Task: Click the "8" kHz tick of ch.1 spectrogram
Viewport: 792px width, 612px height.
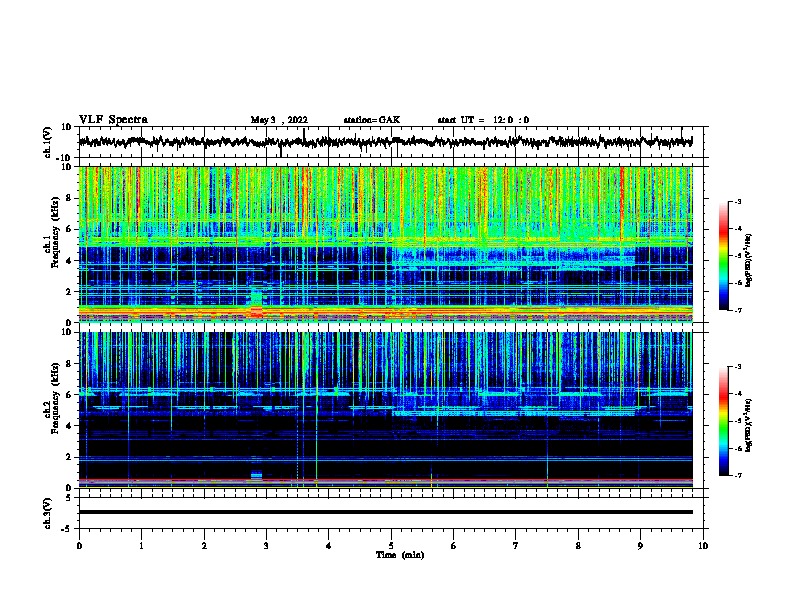Action: pyautogui.click(x=69, y=198)
